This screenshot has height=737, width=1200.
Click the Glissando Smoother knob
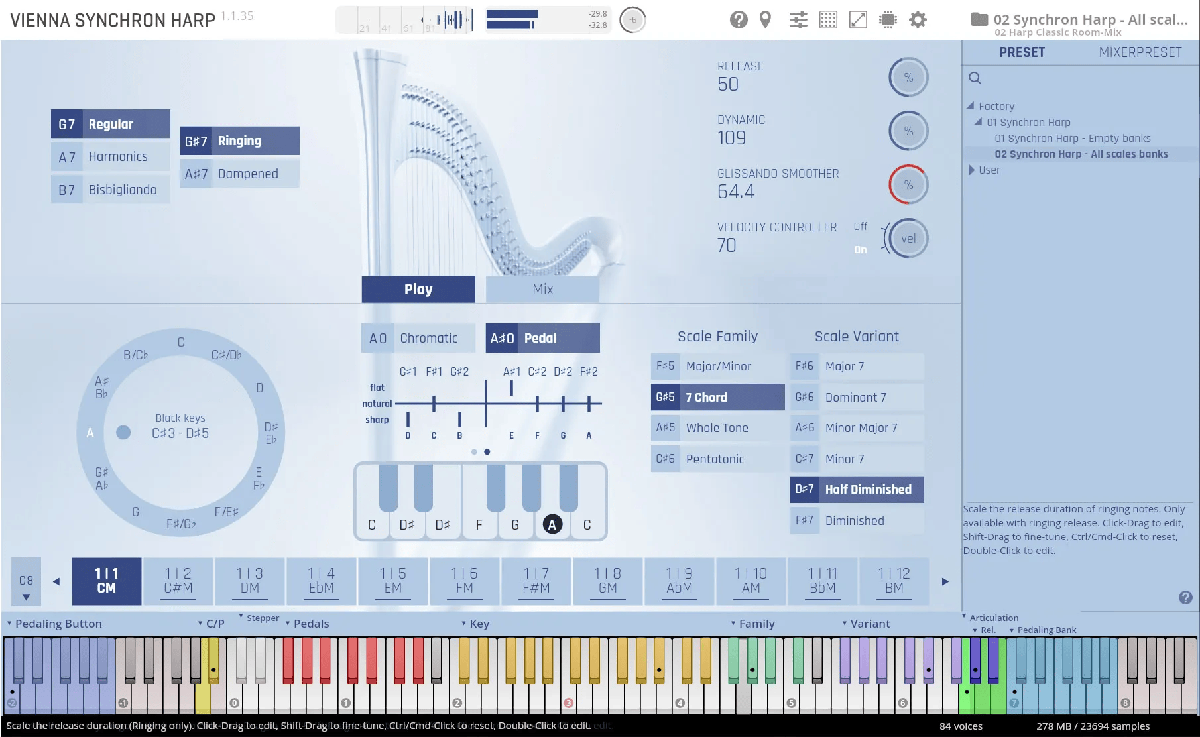click(x=908, y=184)
